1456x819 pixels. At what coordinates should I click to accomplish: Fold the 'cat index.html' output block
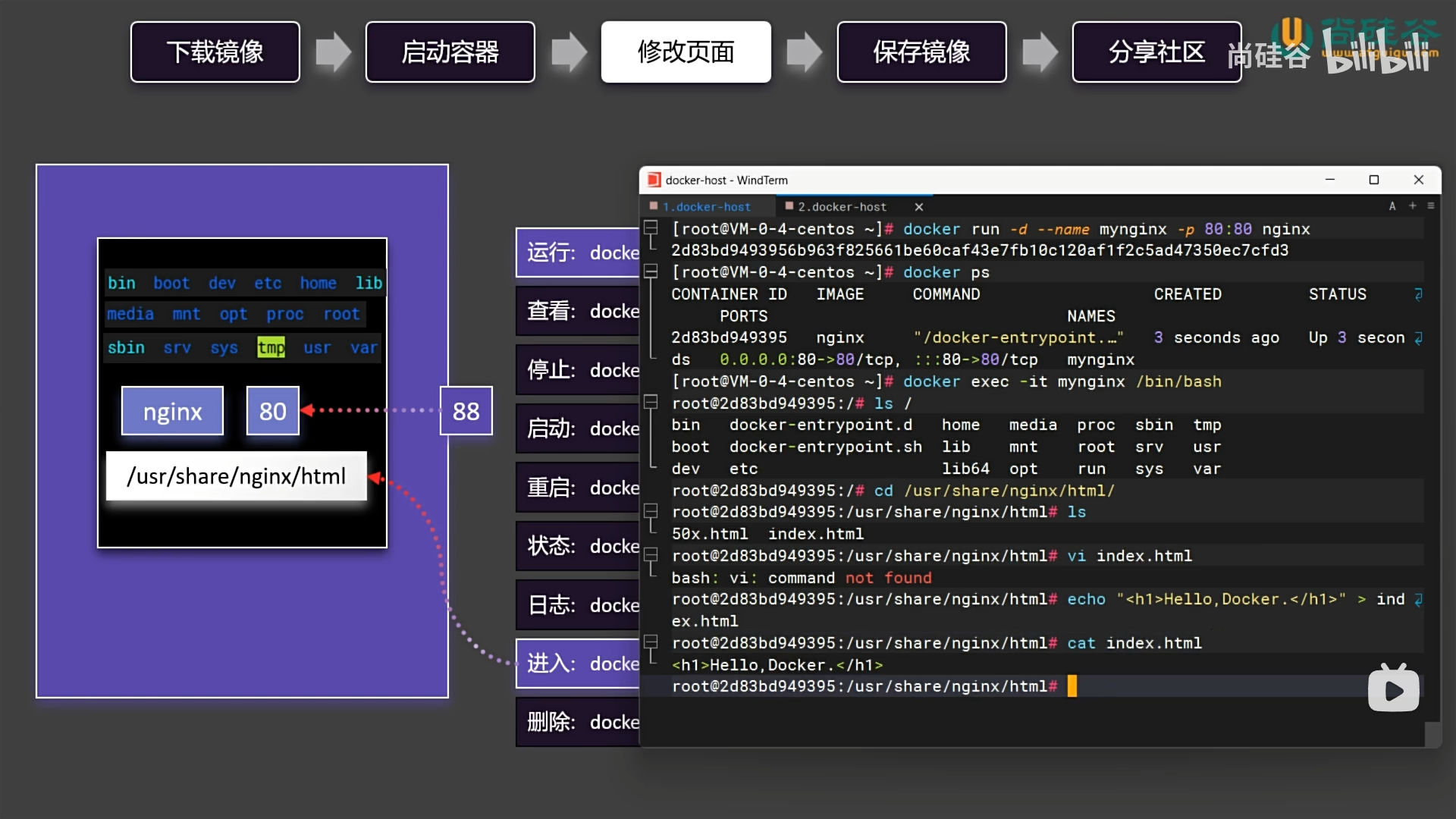click(x=651, y=642)
